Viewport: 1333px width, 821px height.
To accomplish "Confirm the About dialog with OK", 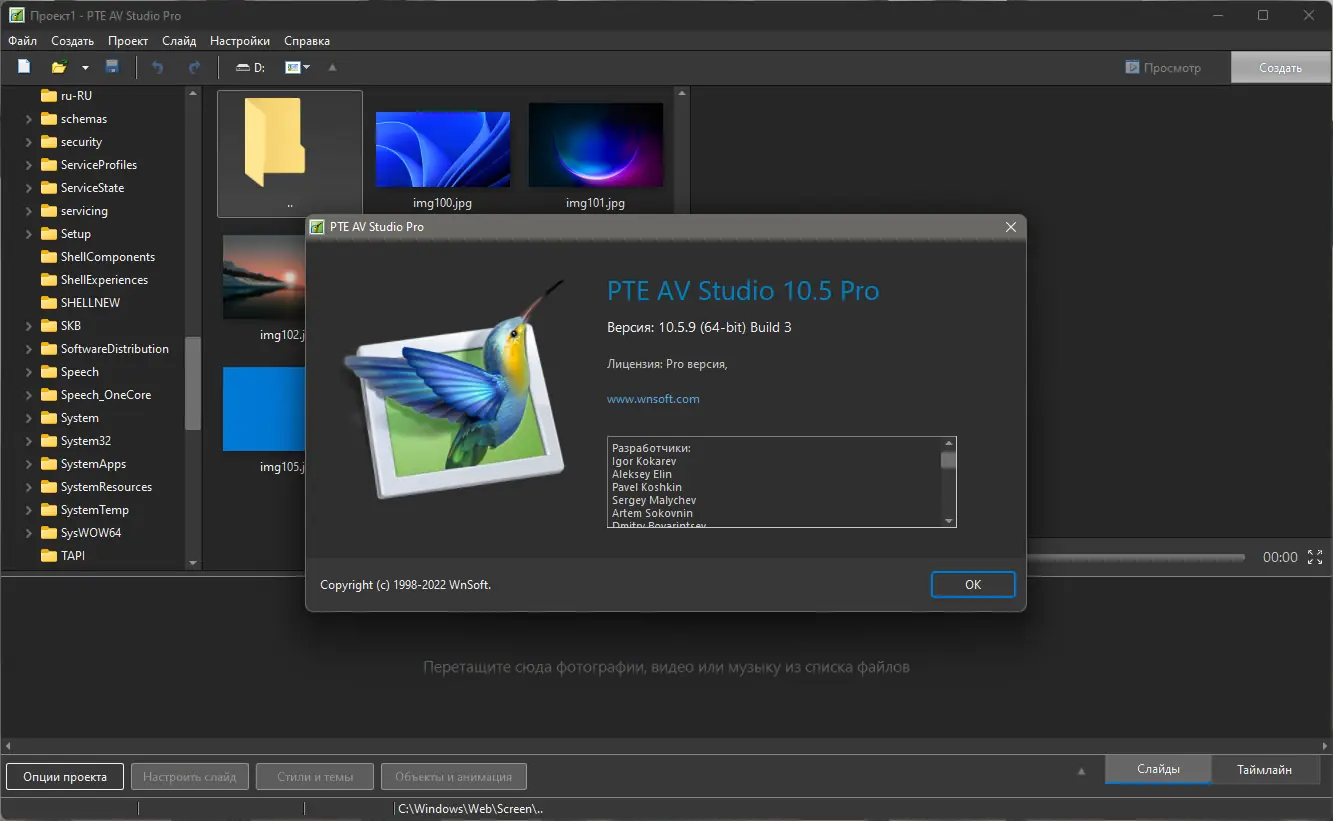I will [x=973, y=585].
